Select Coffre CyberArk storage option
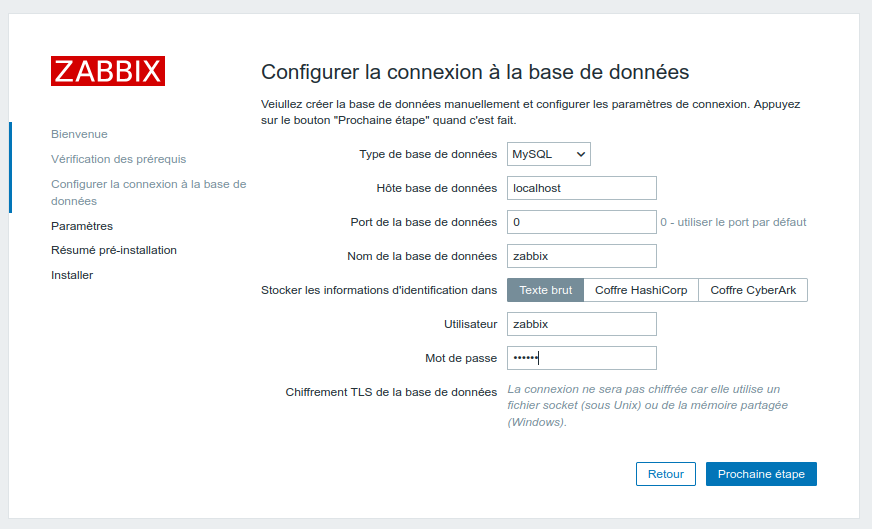The width and height of the screenshot is (872, 529). pyautogui.click(x=753, y=290)
